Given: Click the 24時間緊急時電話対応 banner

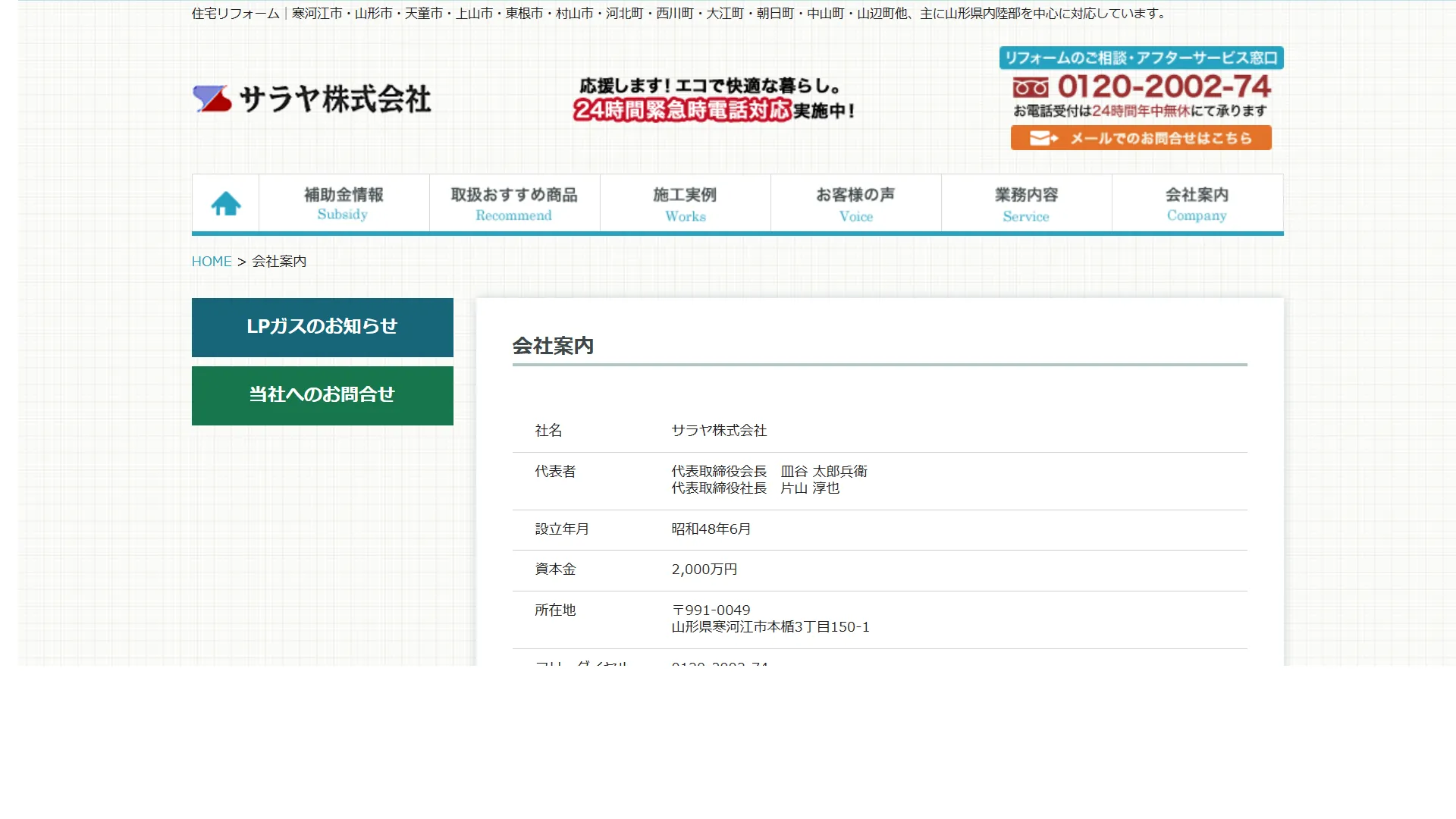Looking at the screenshot, I should (x=682, y=111).
